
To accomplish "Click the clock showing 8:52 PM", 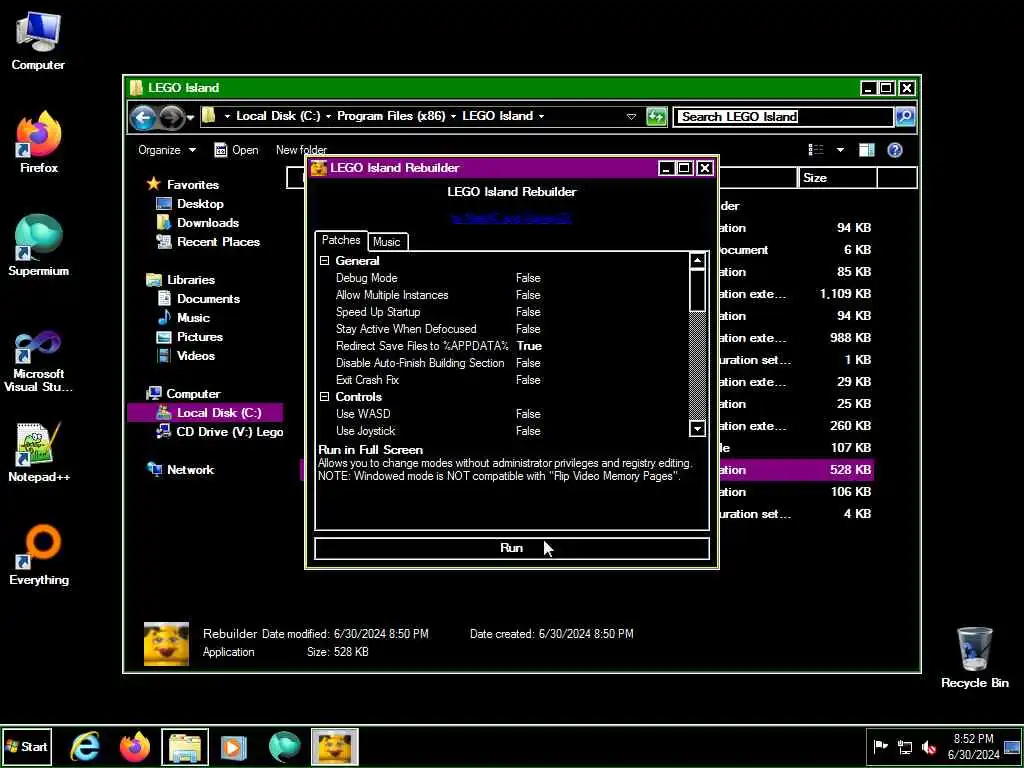I will pyautogui.click(x=973, y=746).
